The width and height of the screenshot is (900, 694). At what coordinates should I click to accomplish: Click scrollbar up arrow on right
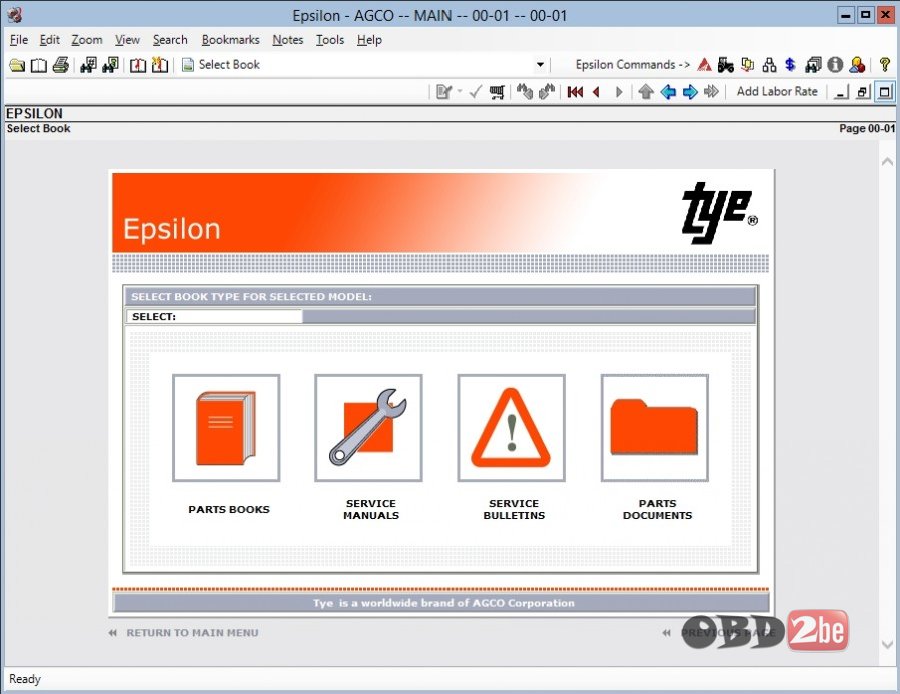pyautogui.click(x=887, y=162)
